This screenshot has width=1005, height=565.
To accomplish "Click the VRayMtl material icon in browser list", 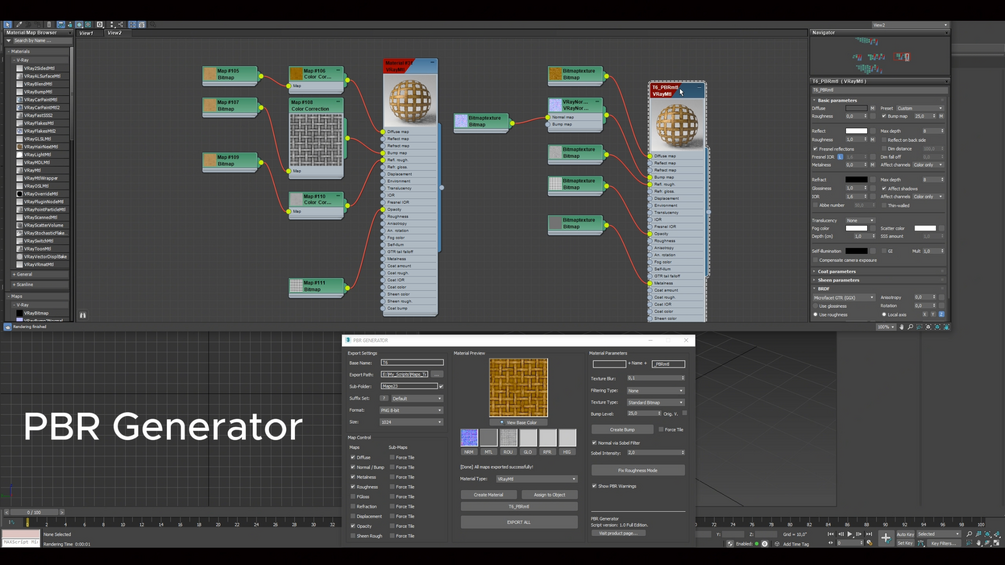I will [x=19, y=170].
